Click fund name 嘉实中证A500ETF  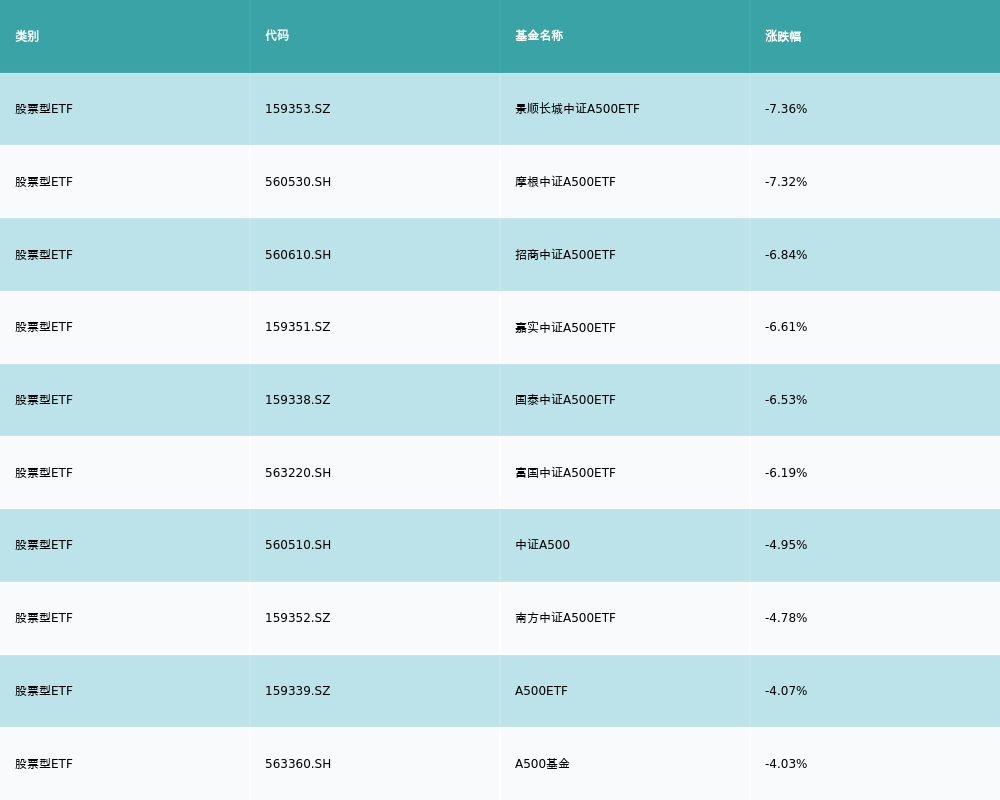[565, 327]
